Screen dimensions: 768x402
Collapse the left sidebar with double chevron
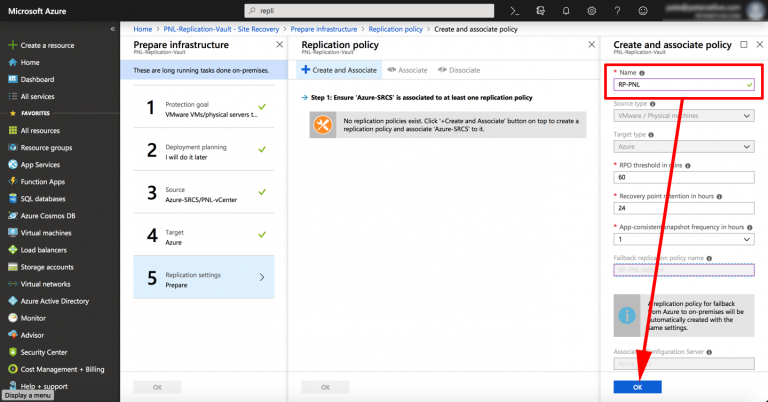tap(113, 29)
